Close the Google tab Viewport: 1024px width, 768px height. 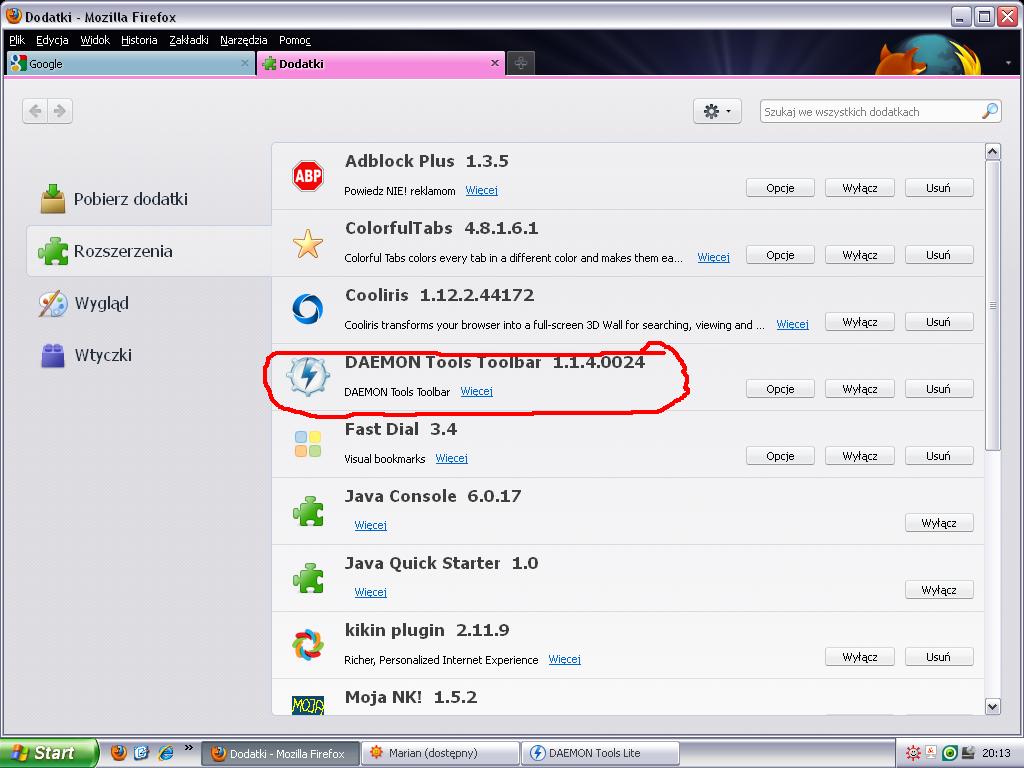click(245, 63)
